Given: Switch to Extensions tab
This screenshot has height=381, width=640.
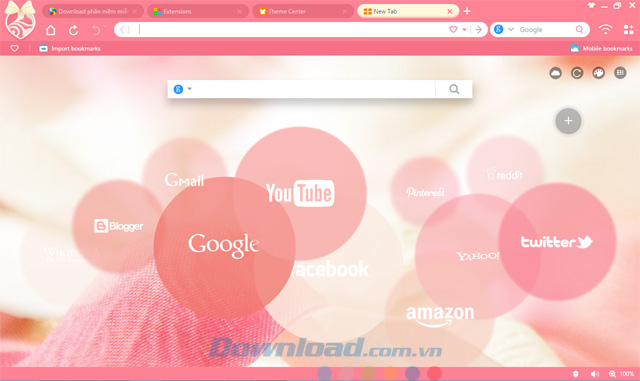Looking at the screenshot, I should tap(198, 11).
